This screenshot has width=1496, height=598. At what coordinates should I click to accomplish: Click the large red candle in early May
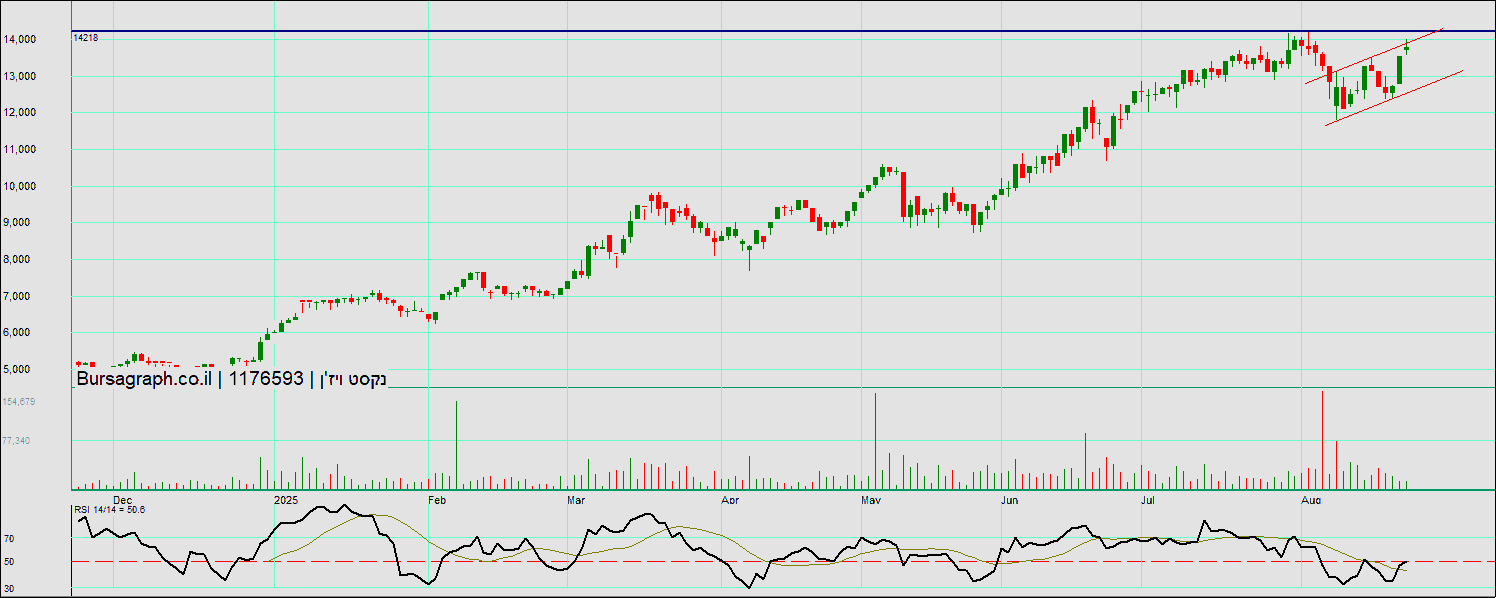tap(903, 194)
